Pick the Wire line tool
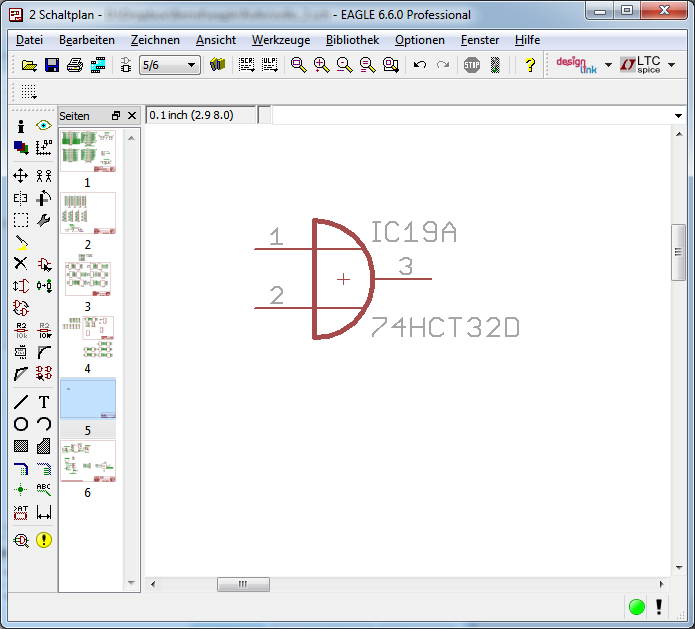This screenshot has height=629, width=695. point(20,402)
